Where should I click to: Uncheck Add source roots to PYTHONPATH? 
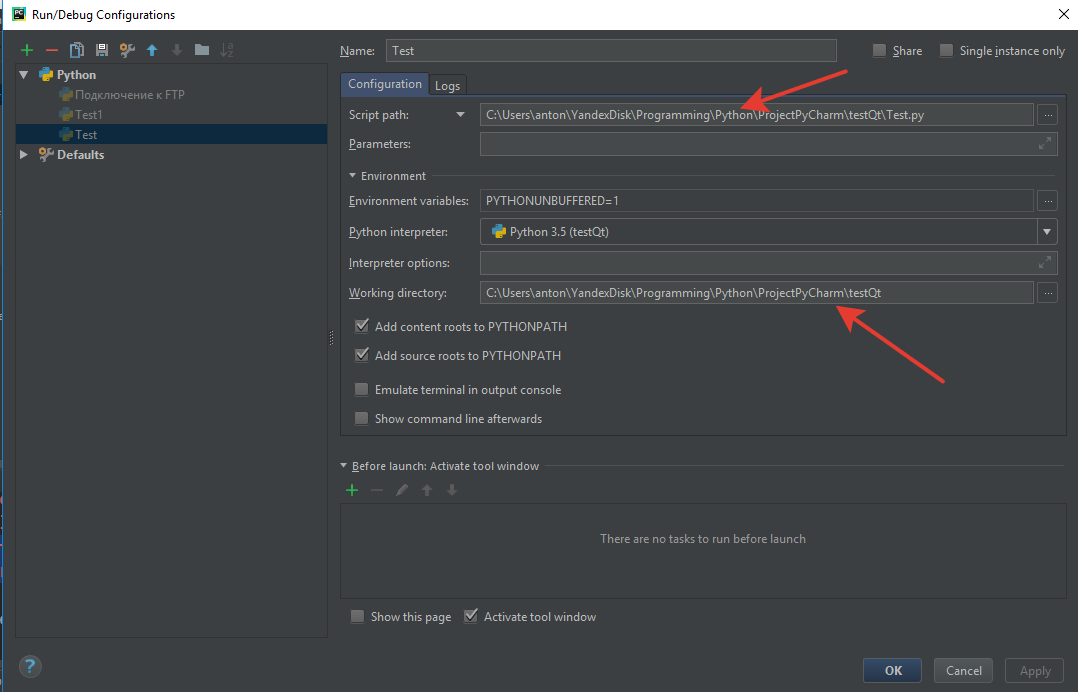click(x=362, y=355)
